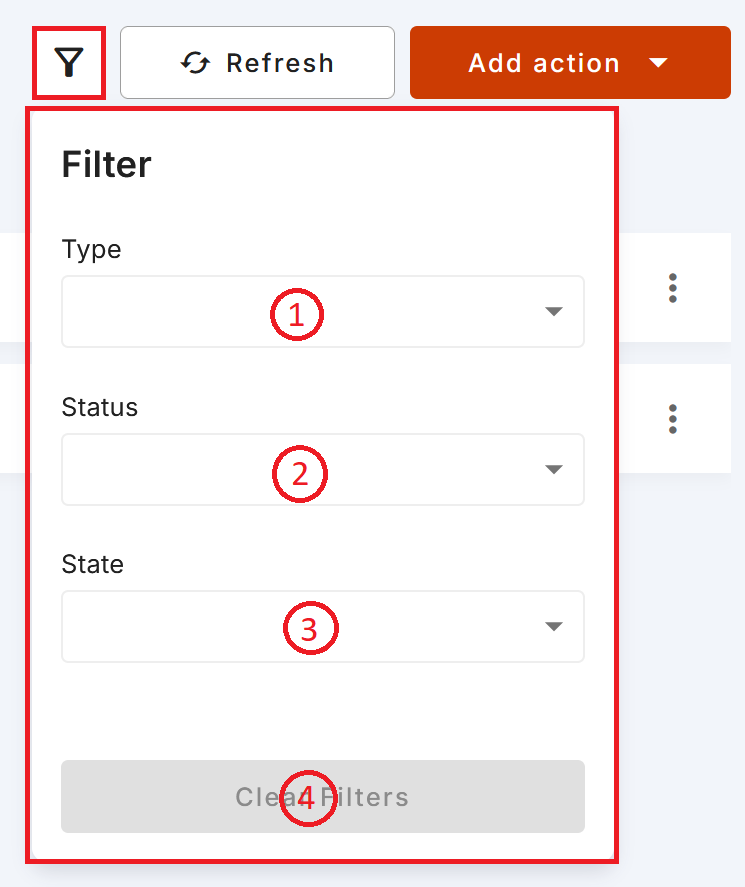Click the circular arrows refresh icon
The height and width of the screenshot is (887, 745).
195,63
